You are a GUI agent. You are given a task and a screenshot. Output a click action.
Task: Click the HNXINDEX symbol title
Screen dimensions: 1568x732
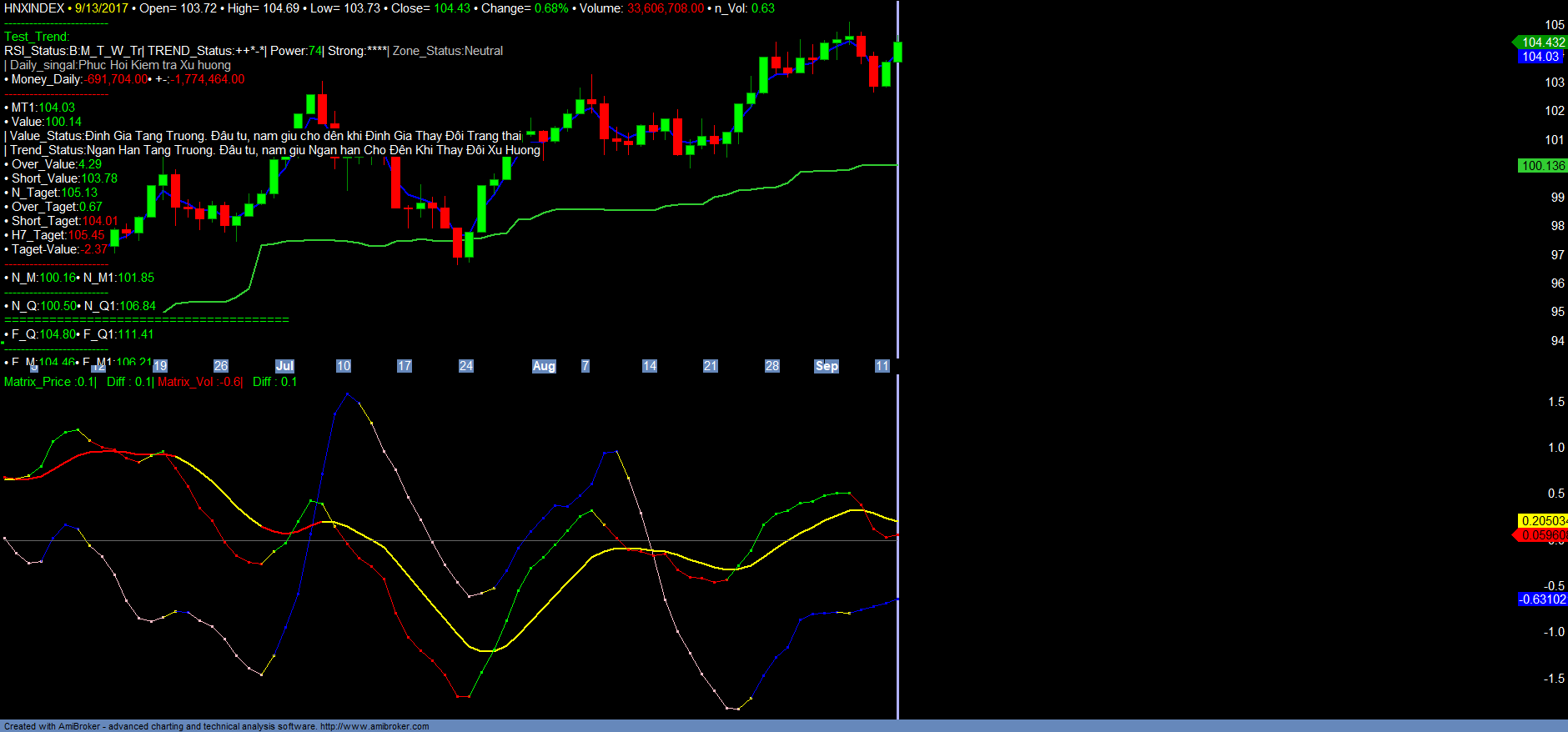[x=34, y=8]
